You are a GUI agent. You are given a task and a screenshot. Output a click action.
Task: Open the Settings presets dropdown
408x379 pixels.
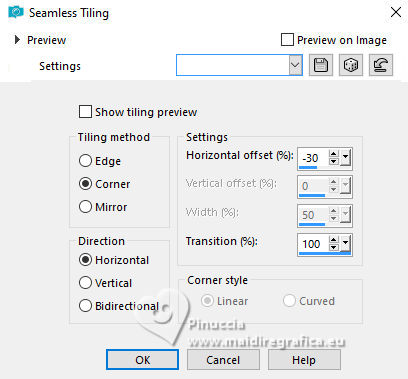(295, 65)
